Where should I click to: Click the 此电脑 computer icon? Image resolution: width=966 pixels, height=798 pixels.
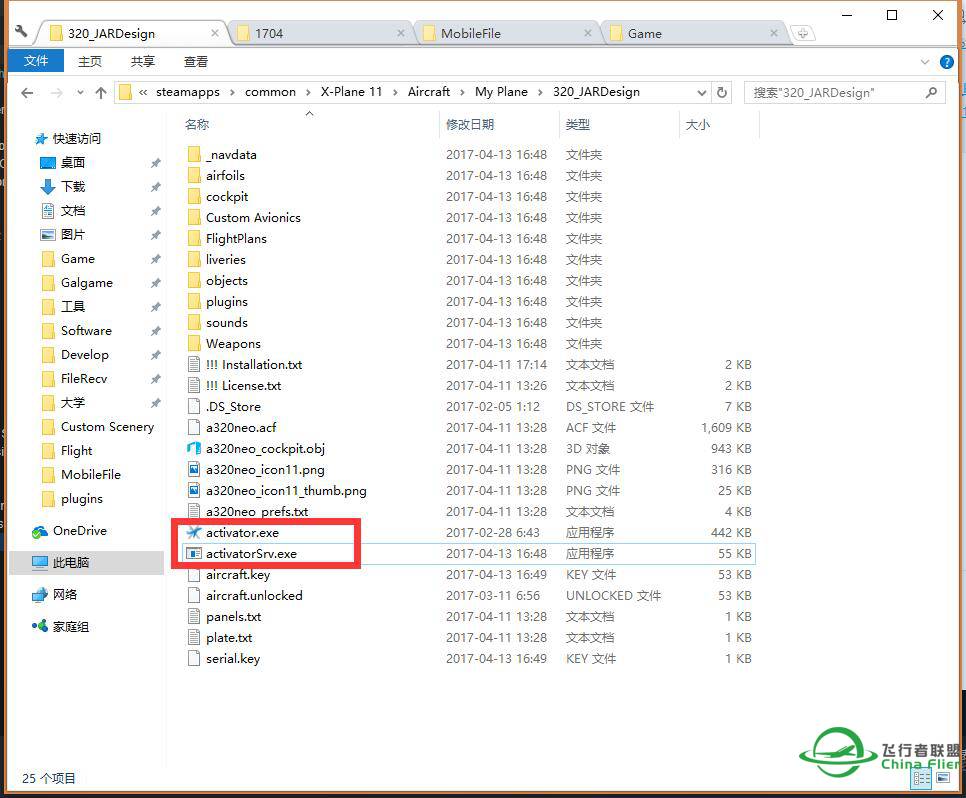click(x=40, y=563)
